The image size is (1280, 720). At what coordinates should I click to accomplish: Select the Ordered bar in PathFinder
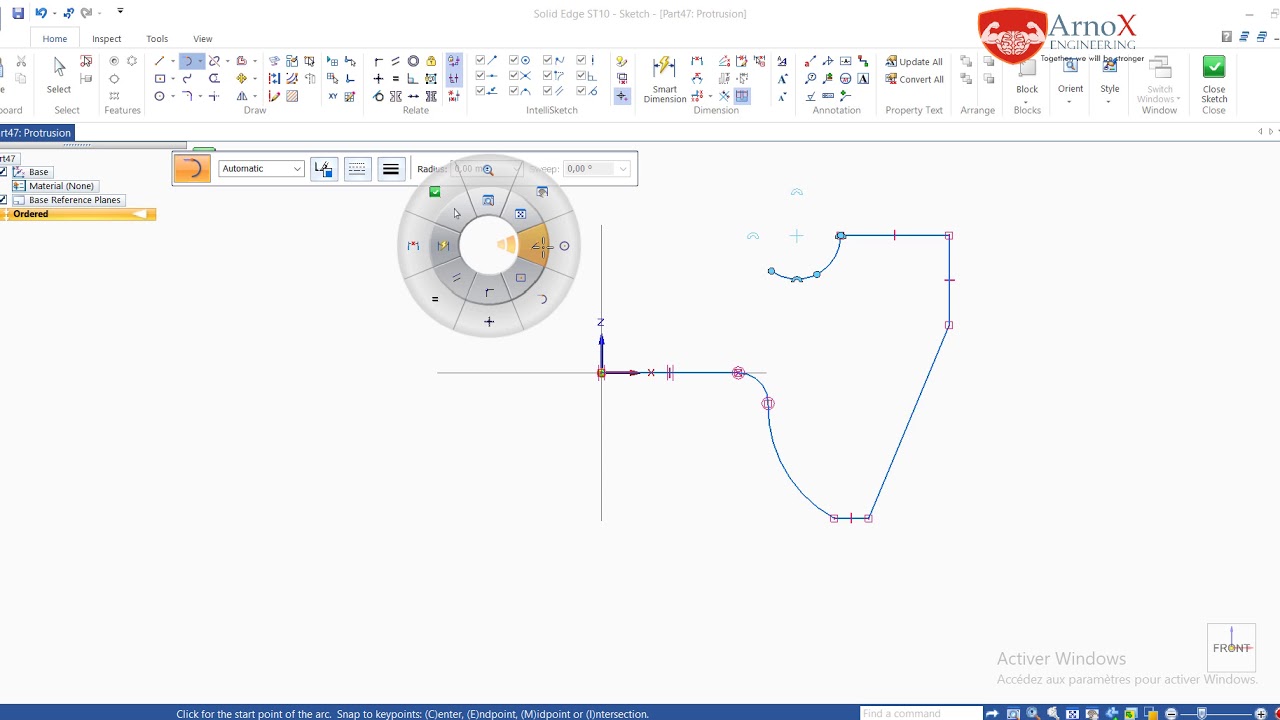click(x=78, y=214)
